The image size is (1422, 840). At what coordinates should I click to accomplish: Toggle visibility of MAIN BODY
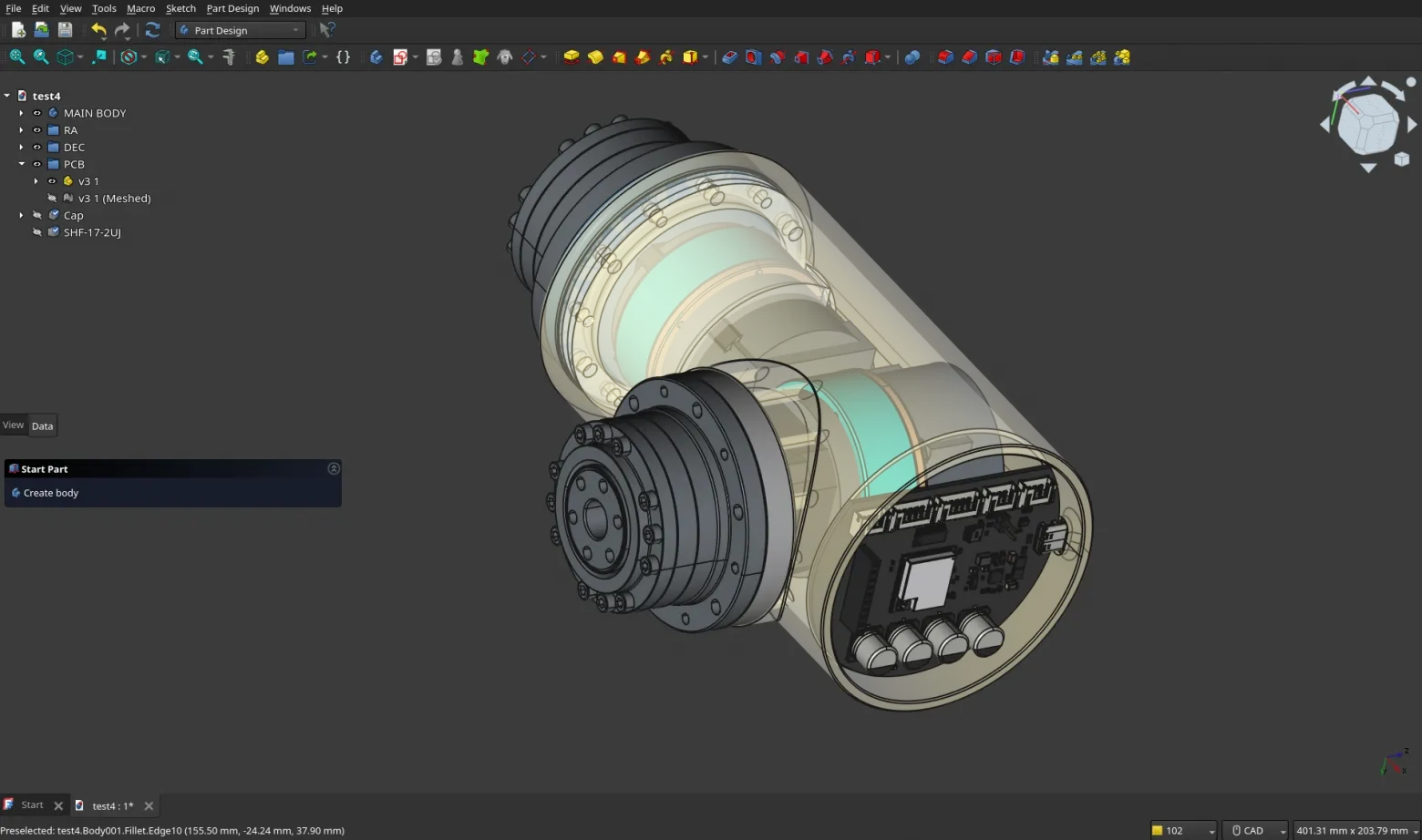[x=36, y=112]
